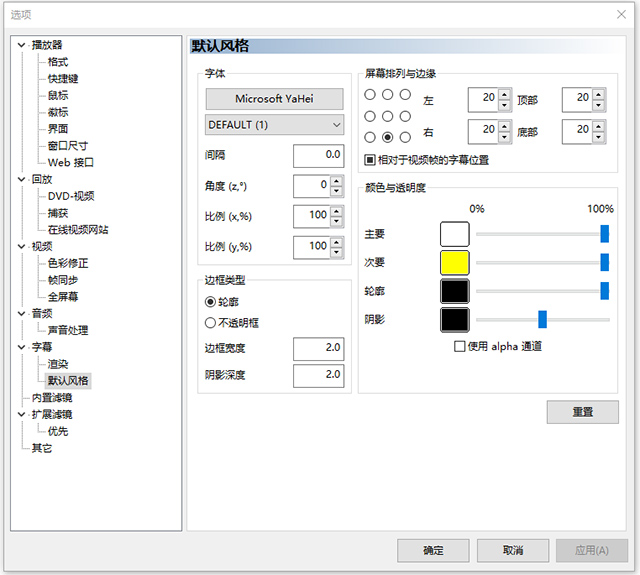Click the 边框宽度 input field
The image size is (640, 575).
[319, 349]
